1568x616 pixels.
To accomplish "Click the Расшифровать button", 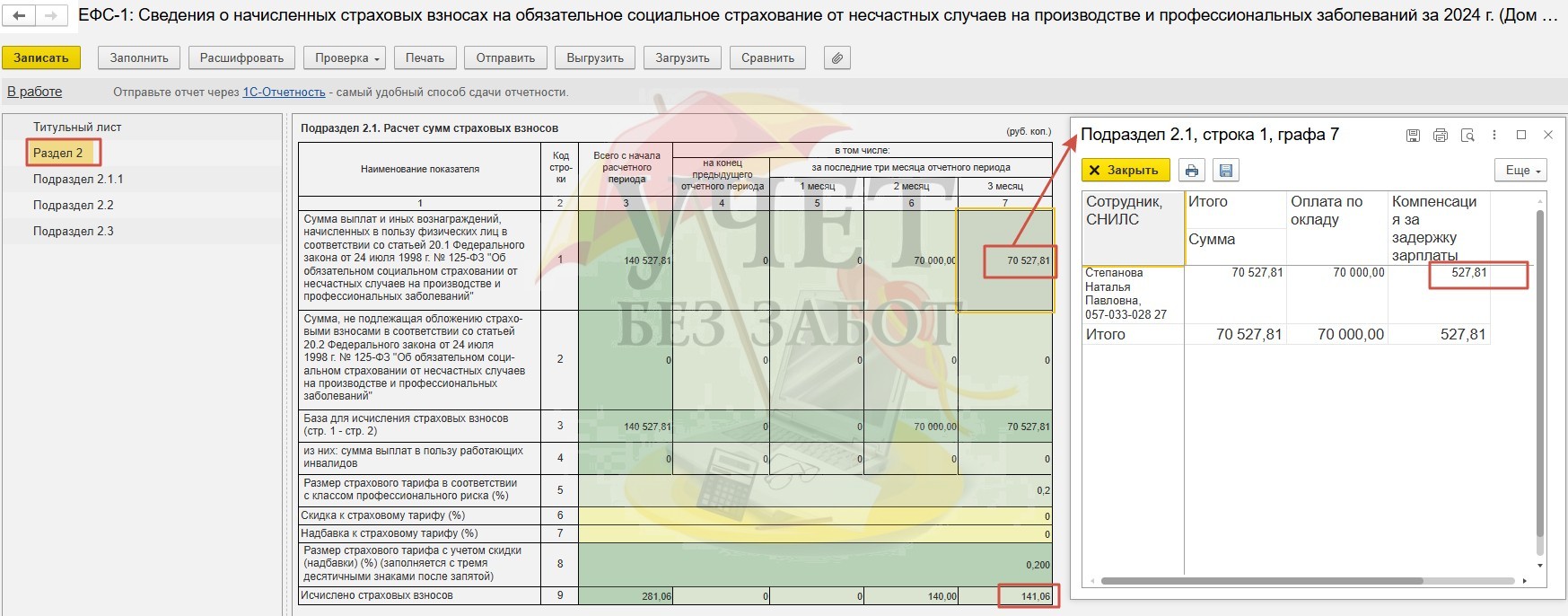I will point(241,58).
